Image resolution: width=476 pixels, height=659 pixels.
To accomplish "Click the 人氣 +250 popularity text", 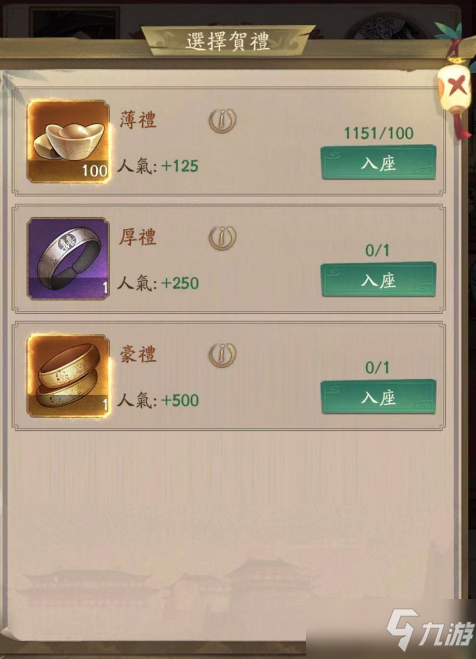I will tap(158, 283).
